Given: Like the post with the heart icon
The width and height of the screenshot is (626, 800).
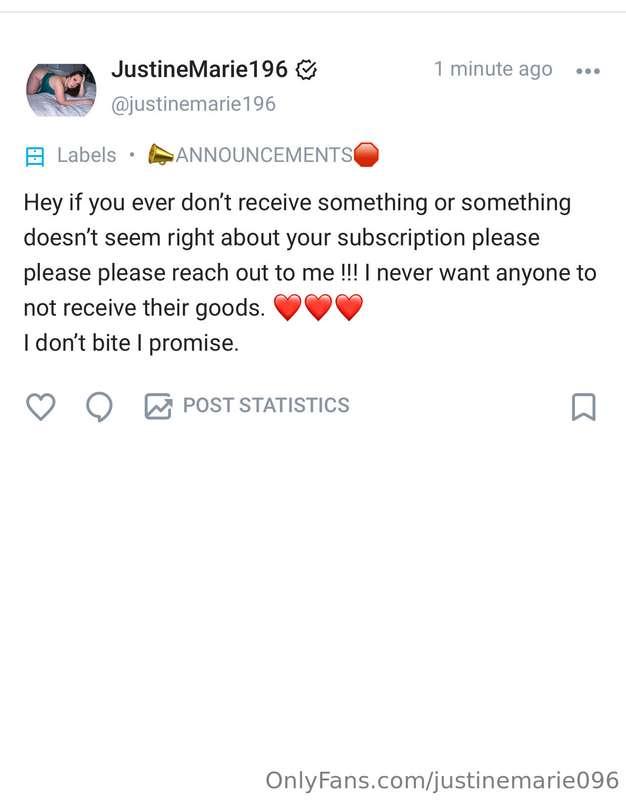Looking at the screenshot, I should [39, 406].
